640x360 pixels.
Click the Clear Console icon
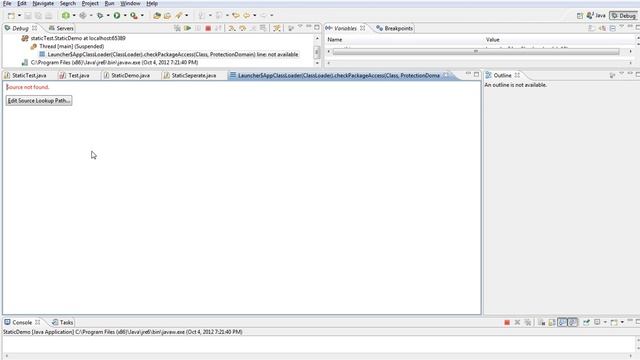pos(542,322)
